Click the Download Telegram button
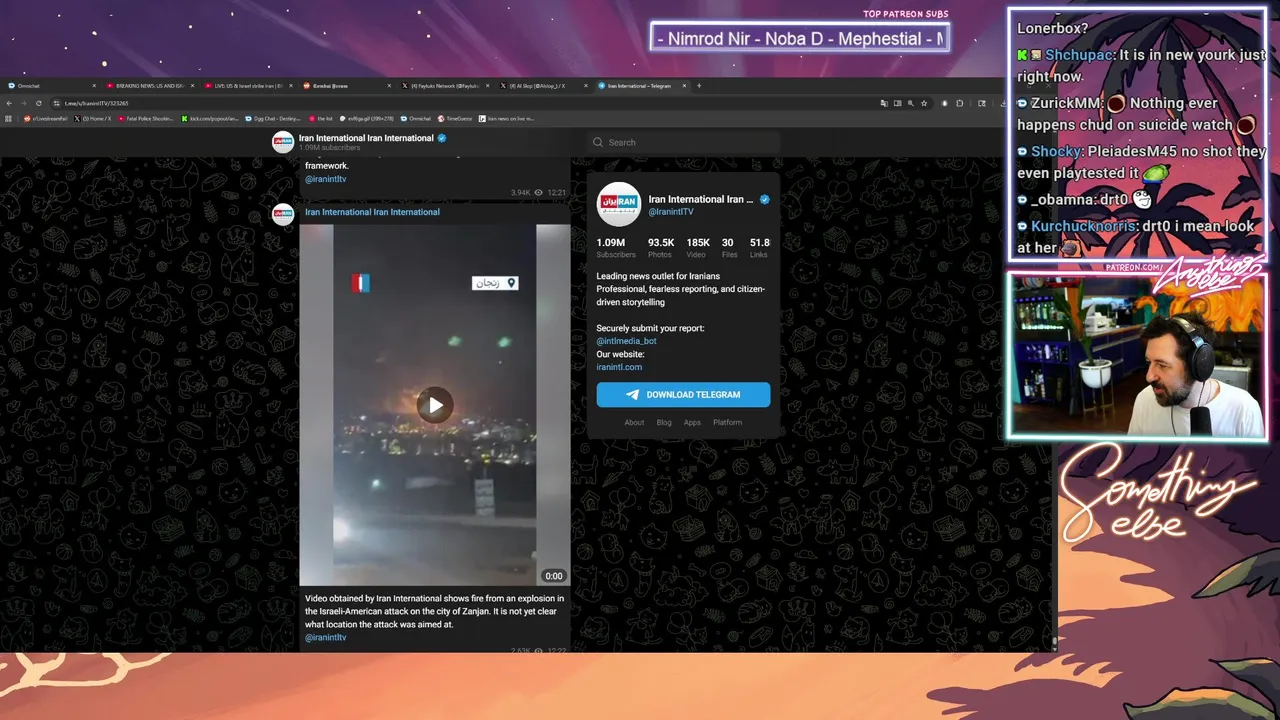 coord(683,395)
